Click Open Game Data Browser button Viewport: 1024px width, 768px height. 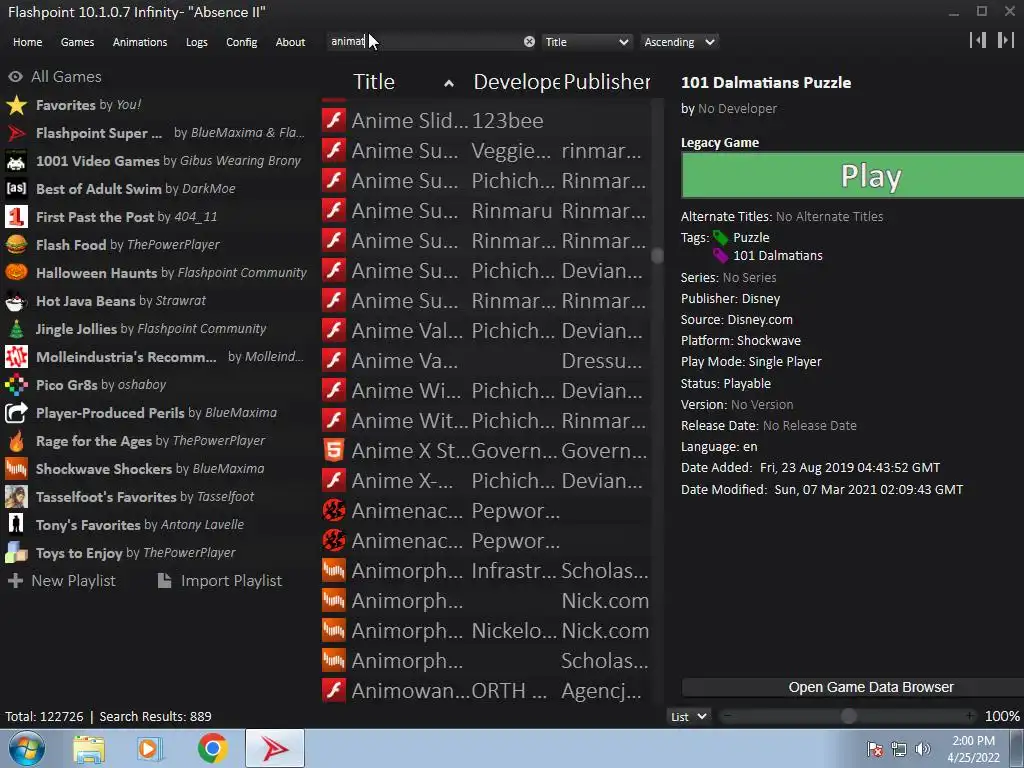tap(852, 687)
